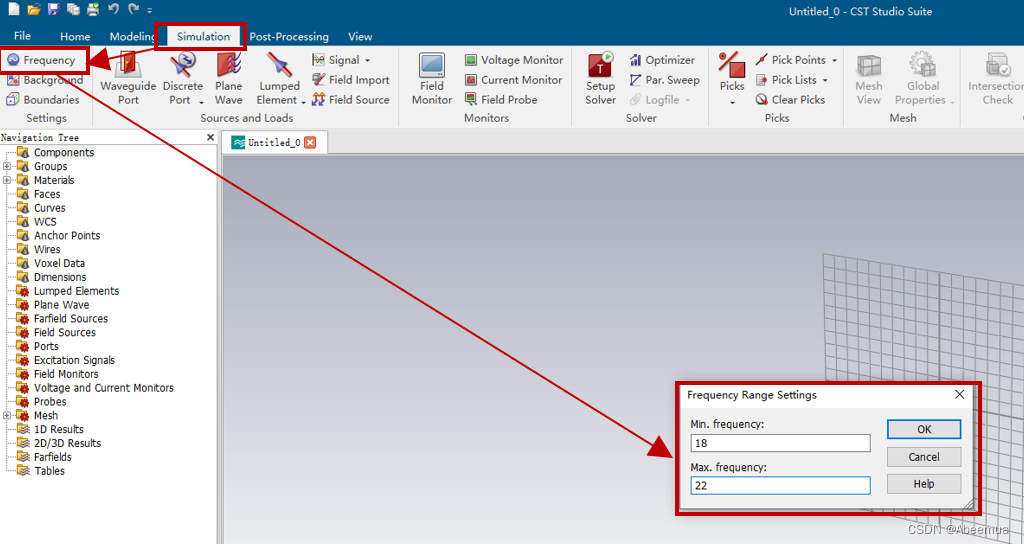The height and width of the screenshot is (544, 1024).
Task: Add a Lumped Element
Action: tap(280, 79)
